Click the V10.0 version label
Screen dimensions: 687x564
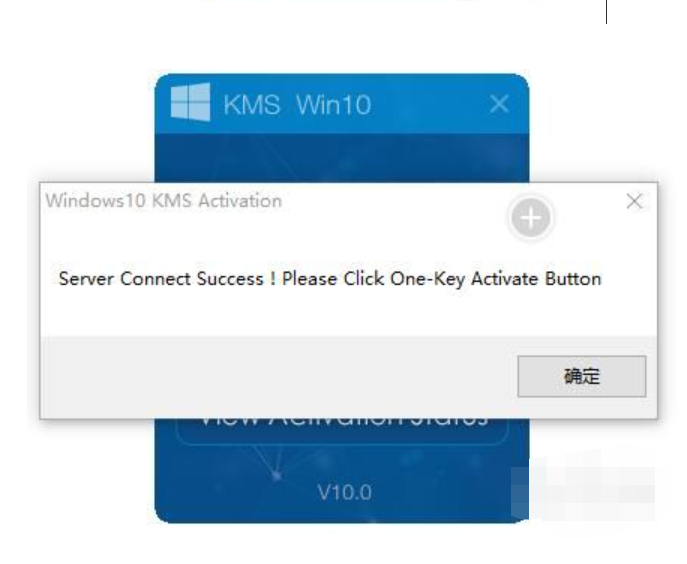[x=344, y=493]
